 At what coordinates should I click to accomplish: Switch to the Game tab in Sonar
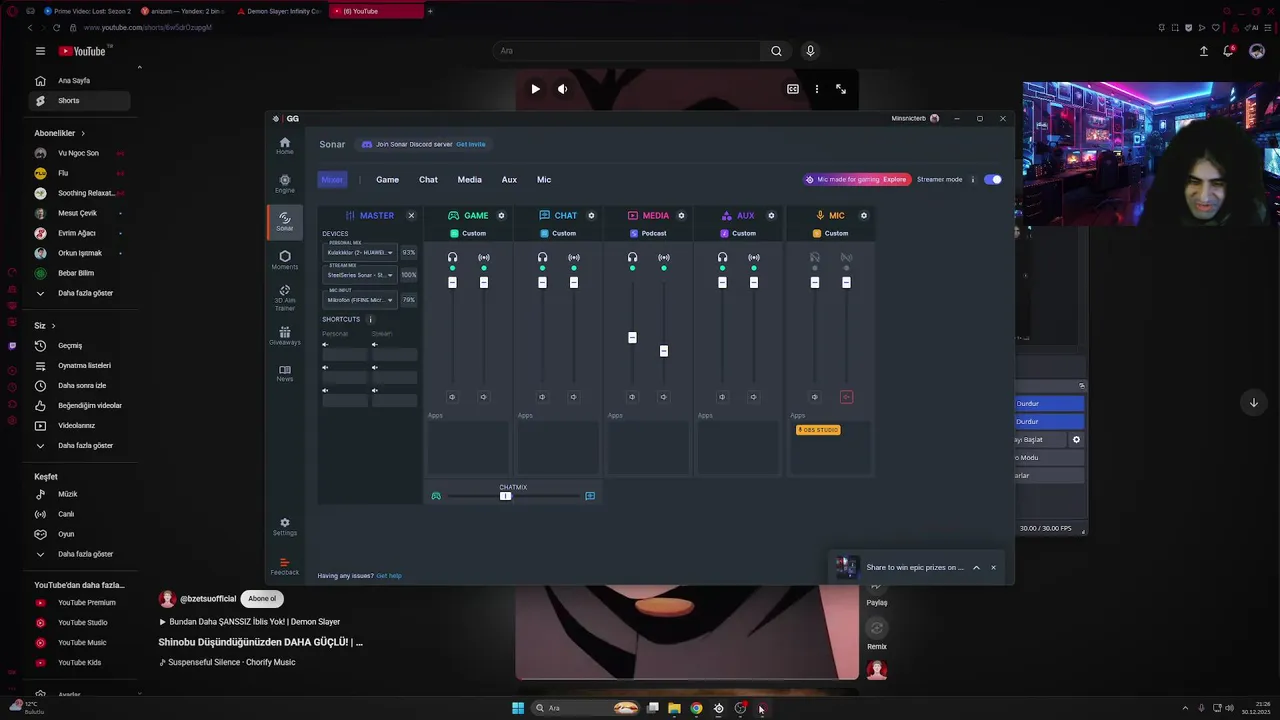[x=387, y=180]
